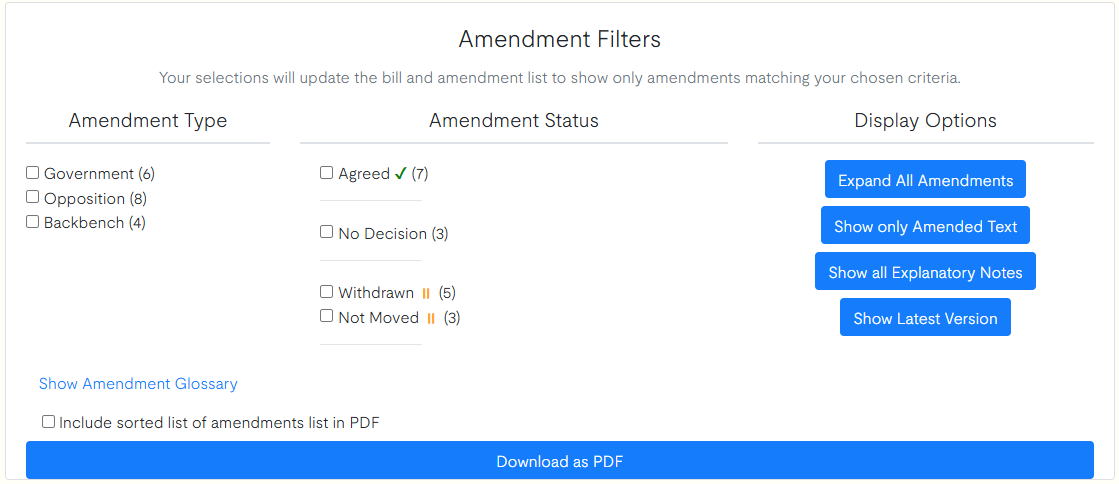The height and width of the screenshot is (484, 1119).
Task: Open the Show Amendment Glossary link
Action: click(138, 384)
